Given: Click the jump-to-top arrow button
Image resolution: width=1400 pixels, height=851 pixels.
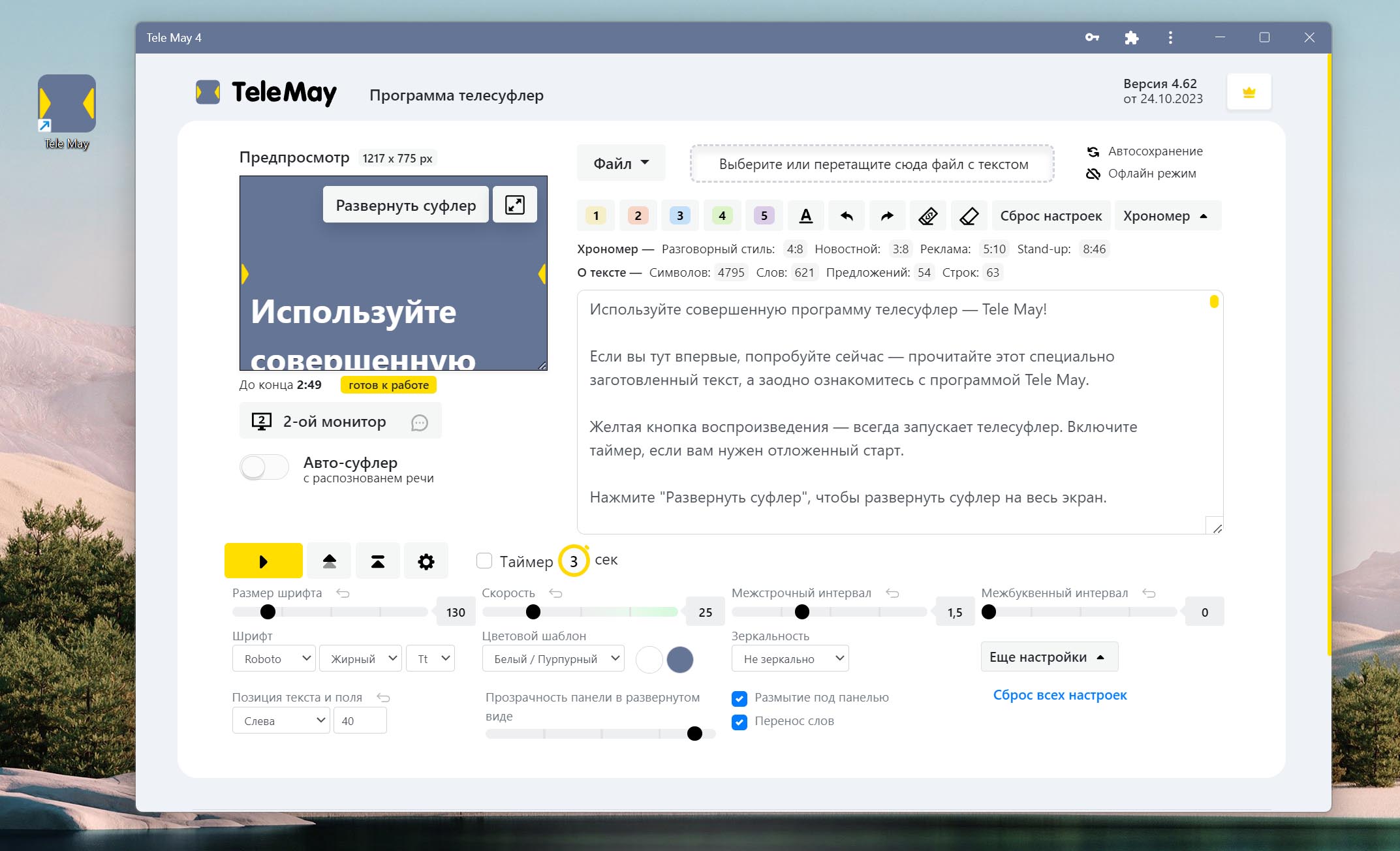Looking at the screenshot, I should (378, 561).
